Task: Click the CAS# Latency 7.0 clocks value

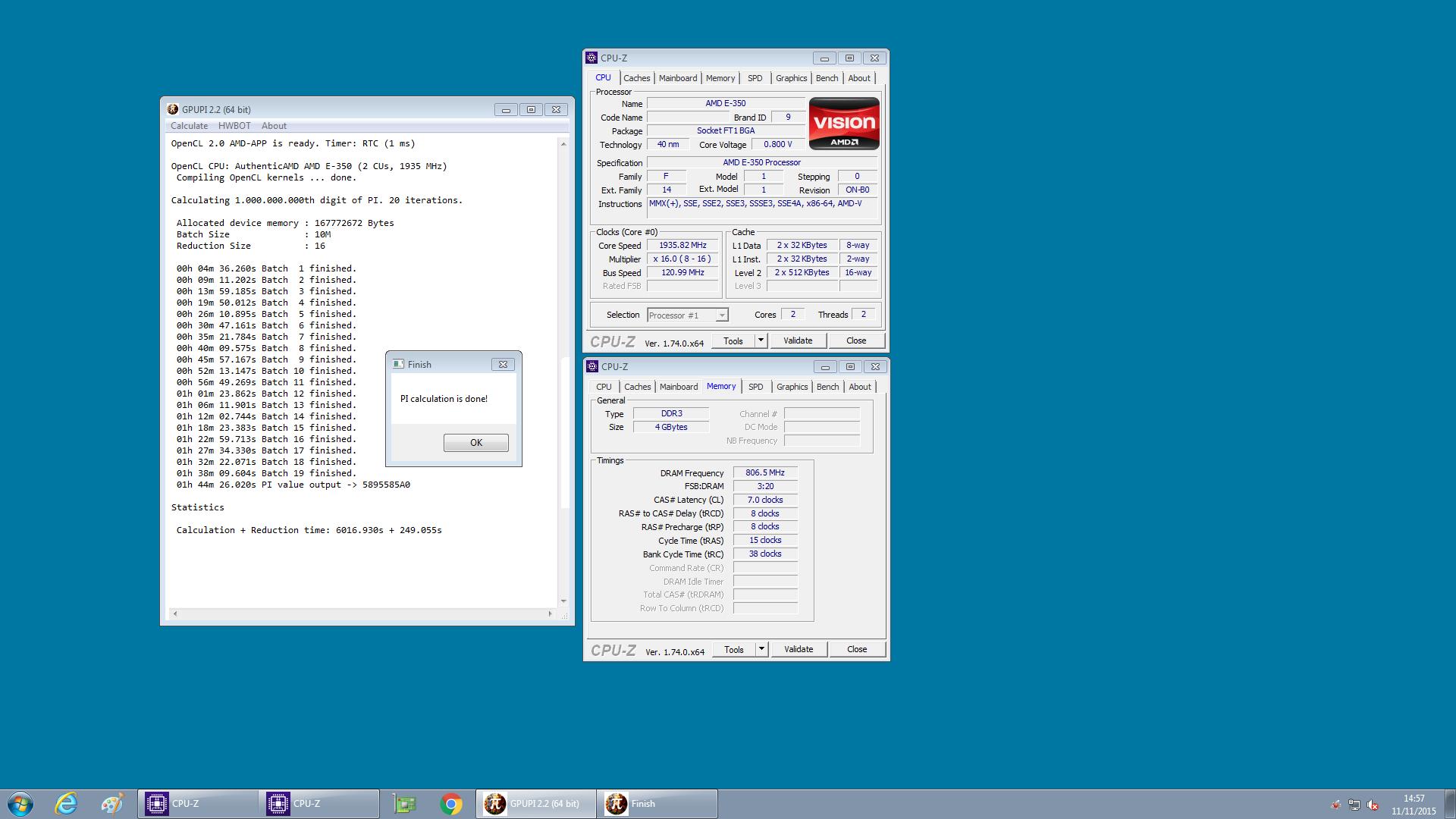Action: point(764,500)
